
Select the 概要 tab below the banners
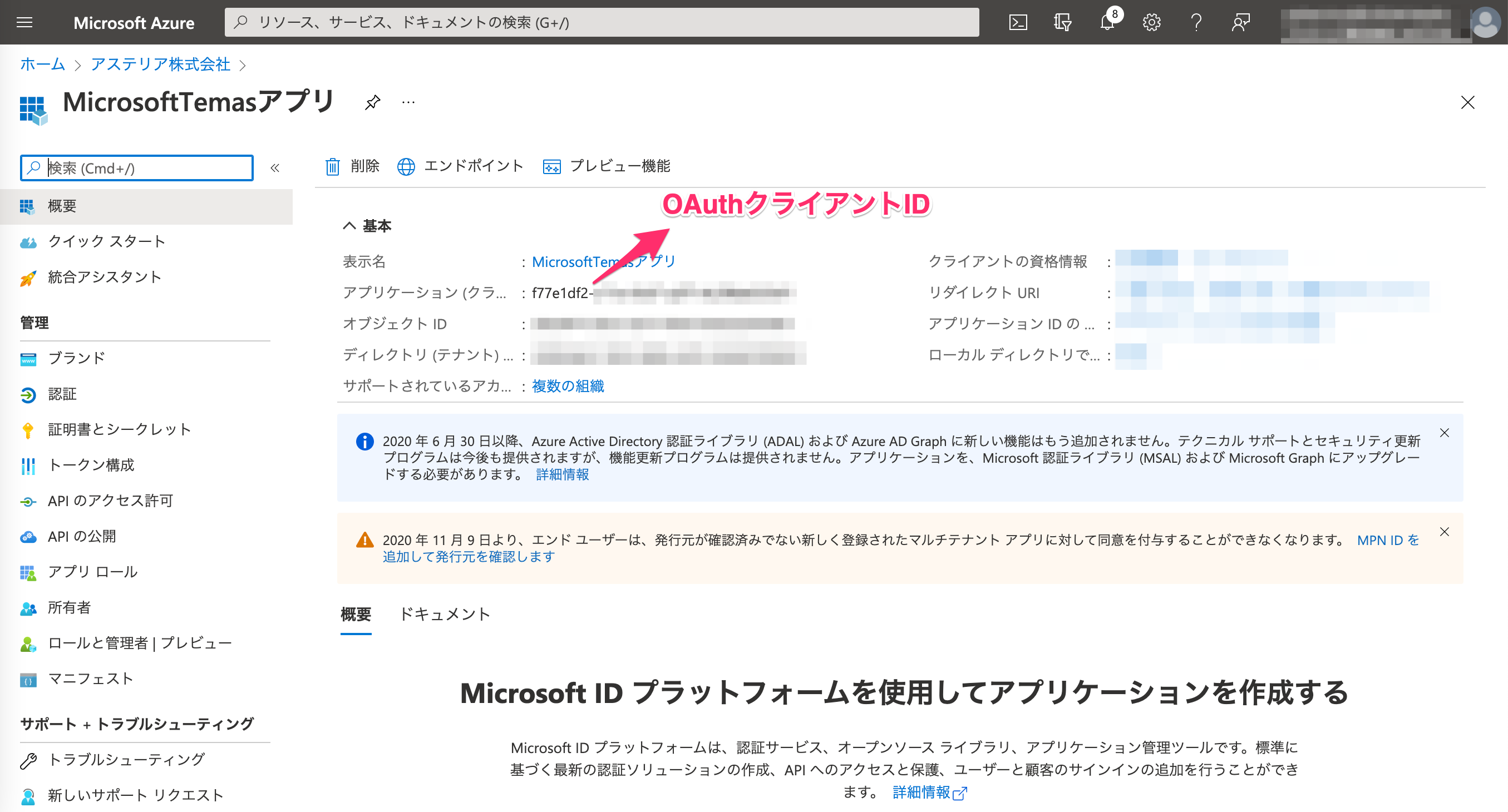click(x=356, y=614)
